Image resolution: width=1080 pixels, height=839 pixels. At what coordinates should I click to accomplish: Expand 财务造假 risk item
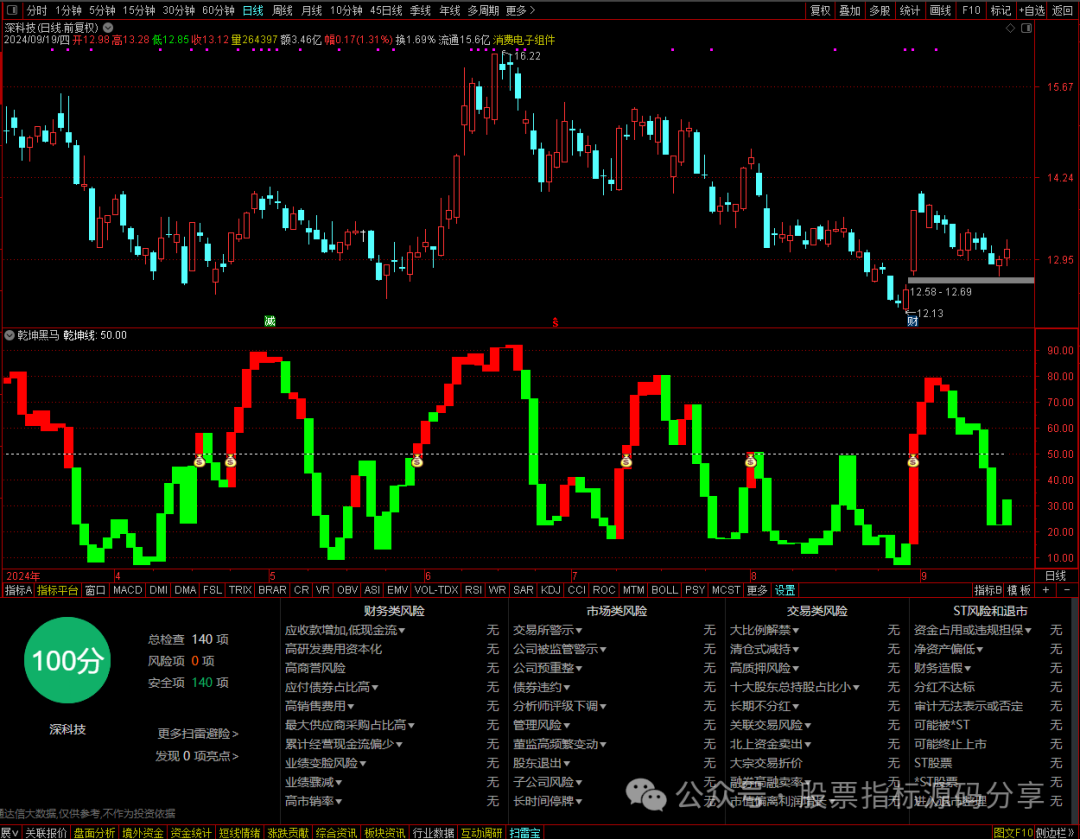[x=942, y=668]
